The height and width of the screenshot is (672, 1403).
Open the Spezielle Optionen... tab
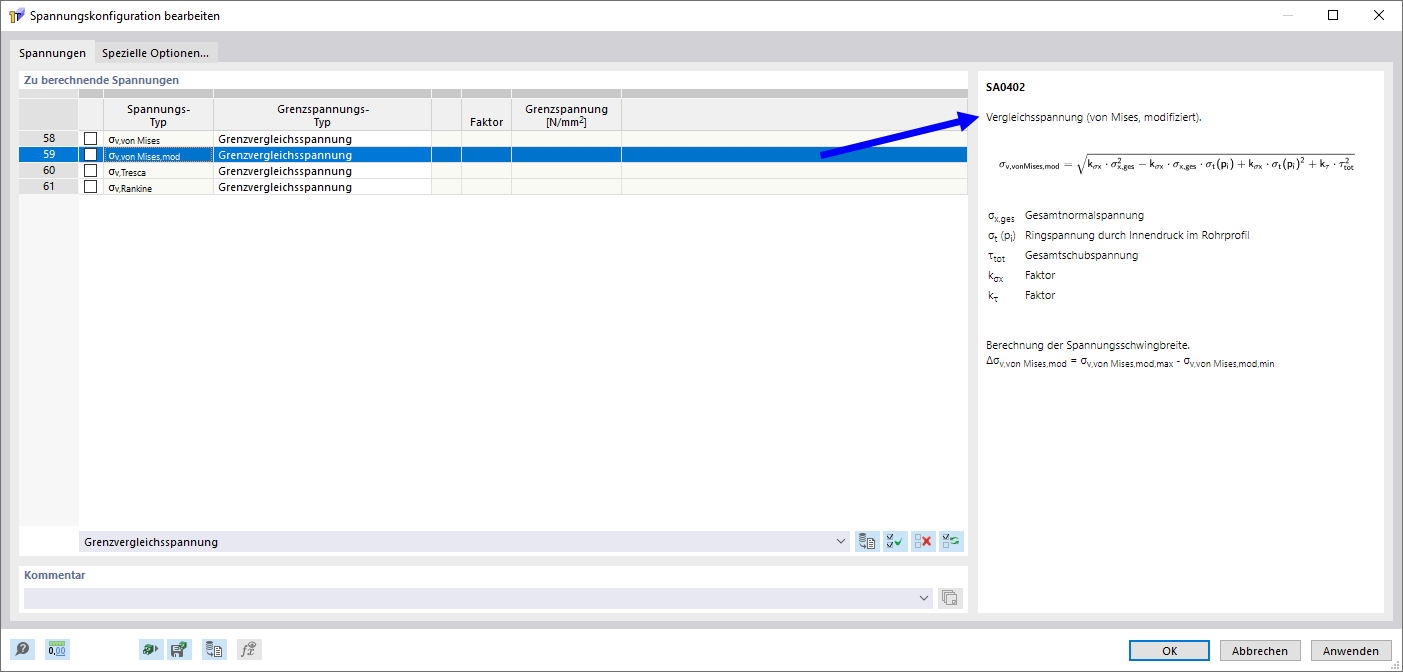pyautogui.click(x=155, y=52)
